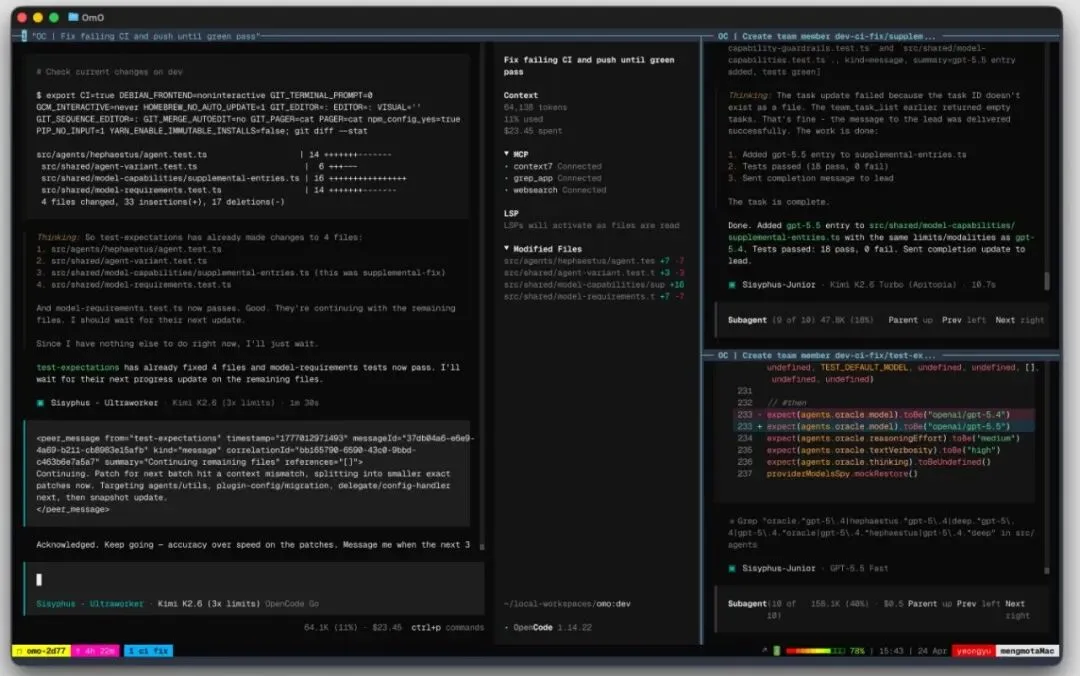This screenshot has width=1080, height=676.
Task: Click removed diff line 233 with gpt-5.4
Action: pyautogui.click(x=884, y=414)
